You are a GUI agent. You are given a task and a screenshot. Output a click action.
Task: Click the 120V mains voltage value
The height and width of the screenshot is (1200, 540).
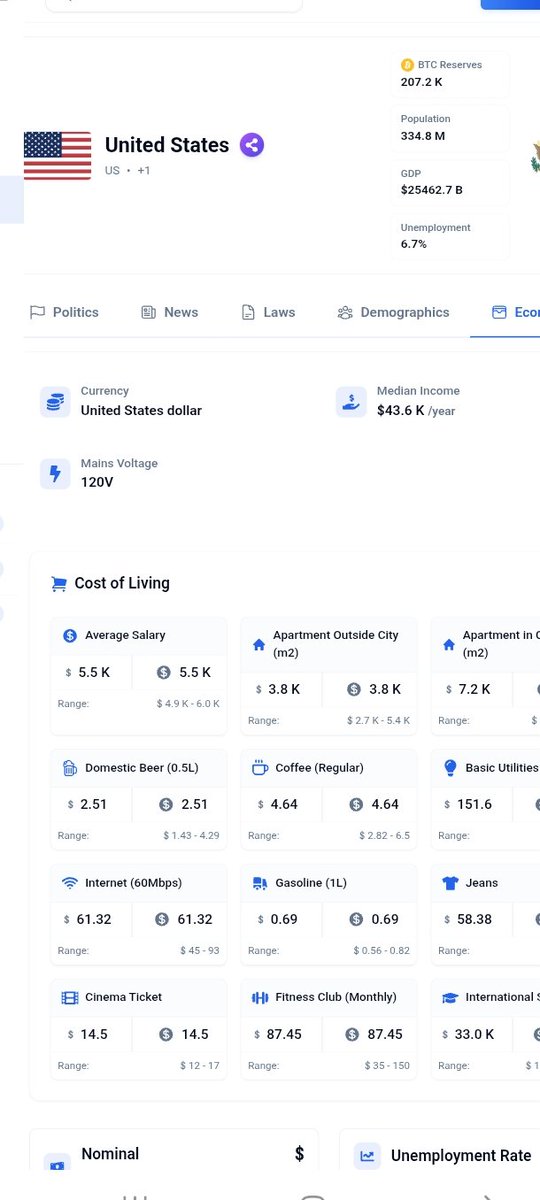pyautogui.click(x=97, y=482)
